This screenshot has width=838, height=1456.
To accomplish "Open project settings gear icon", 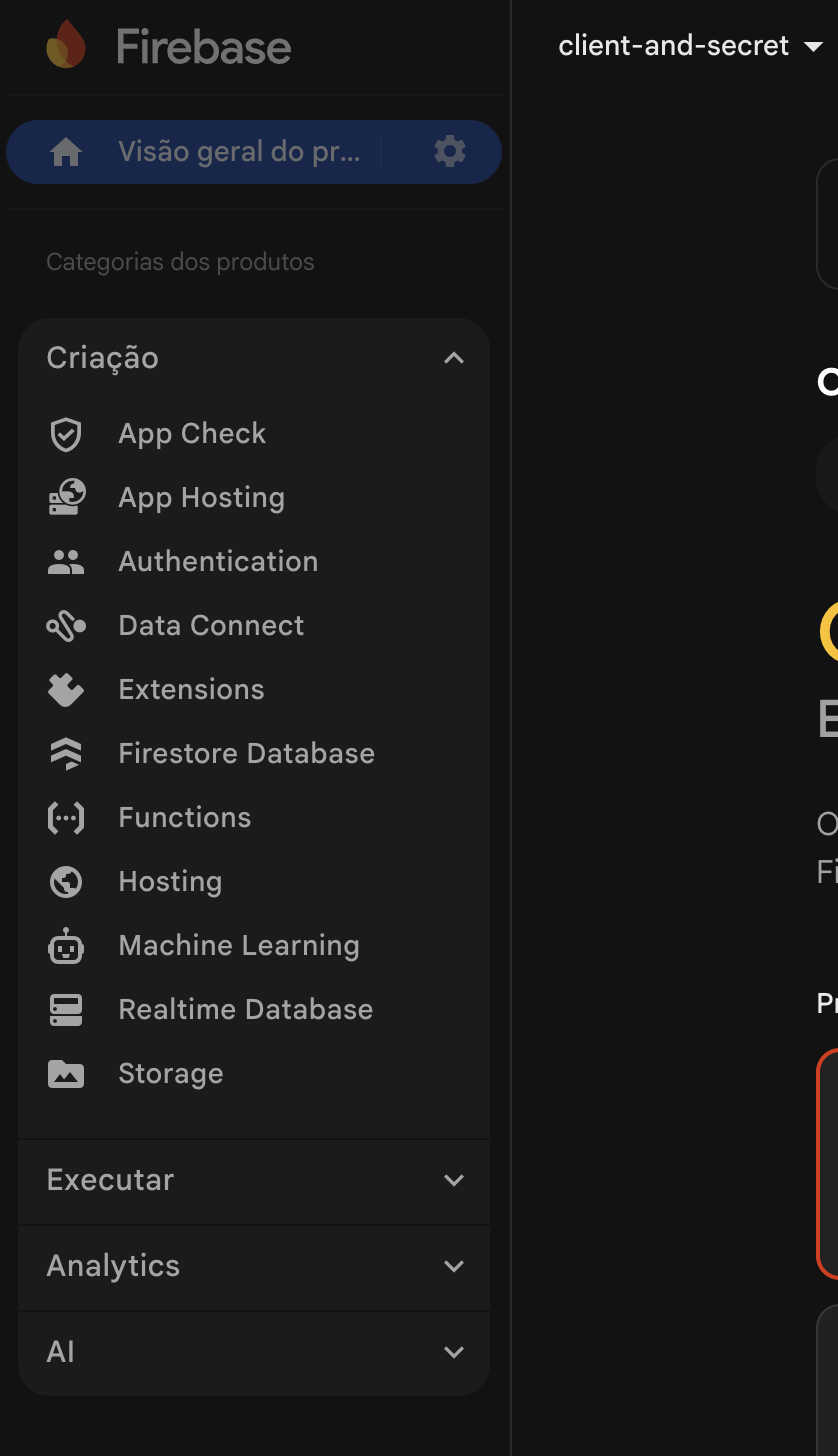I will click(450, 152).
